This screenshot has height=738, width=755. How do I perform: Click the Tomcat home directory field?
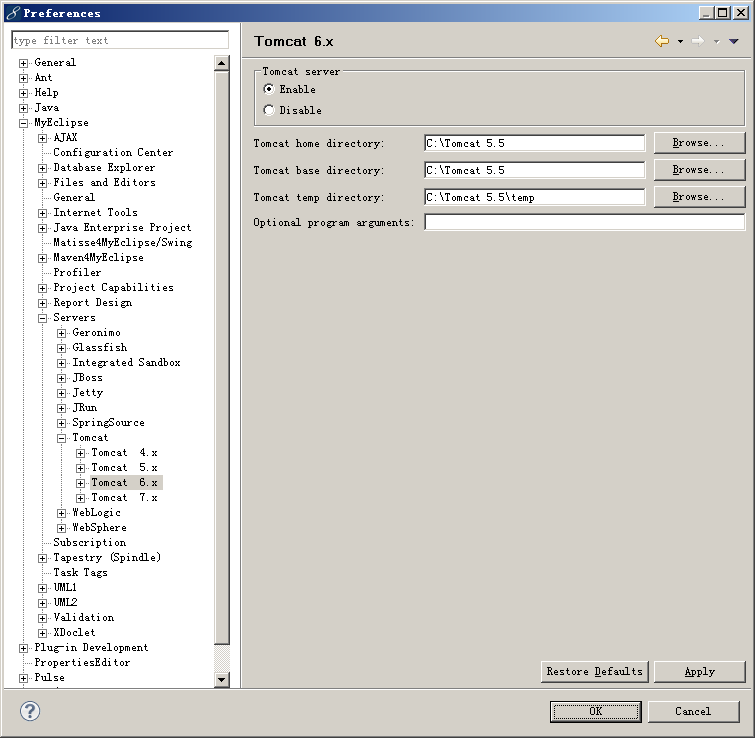pos(534,143)
